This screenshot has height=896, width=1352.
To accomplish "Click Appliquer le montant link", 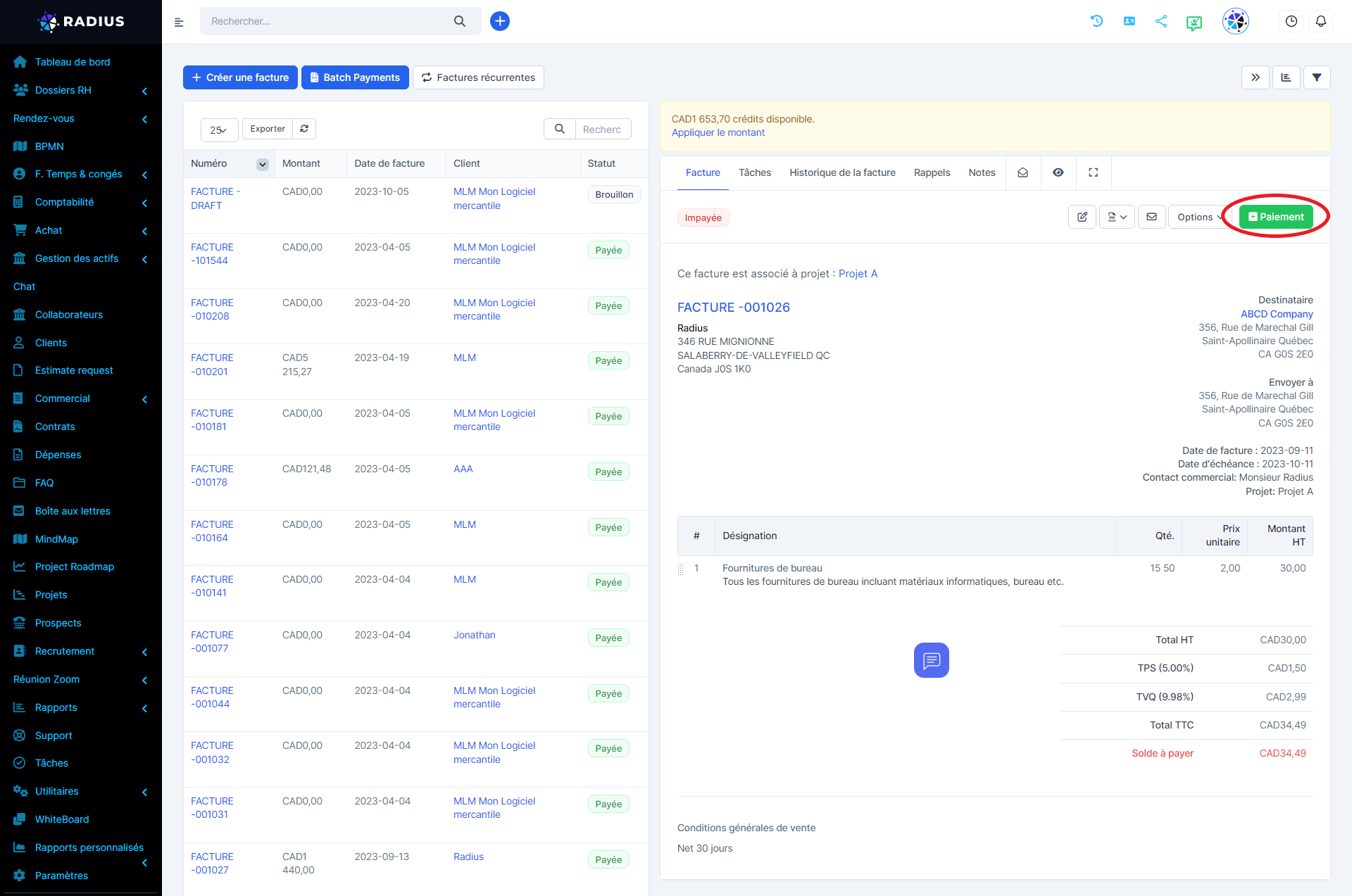I will pos(718,132).
